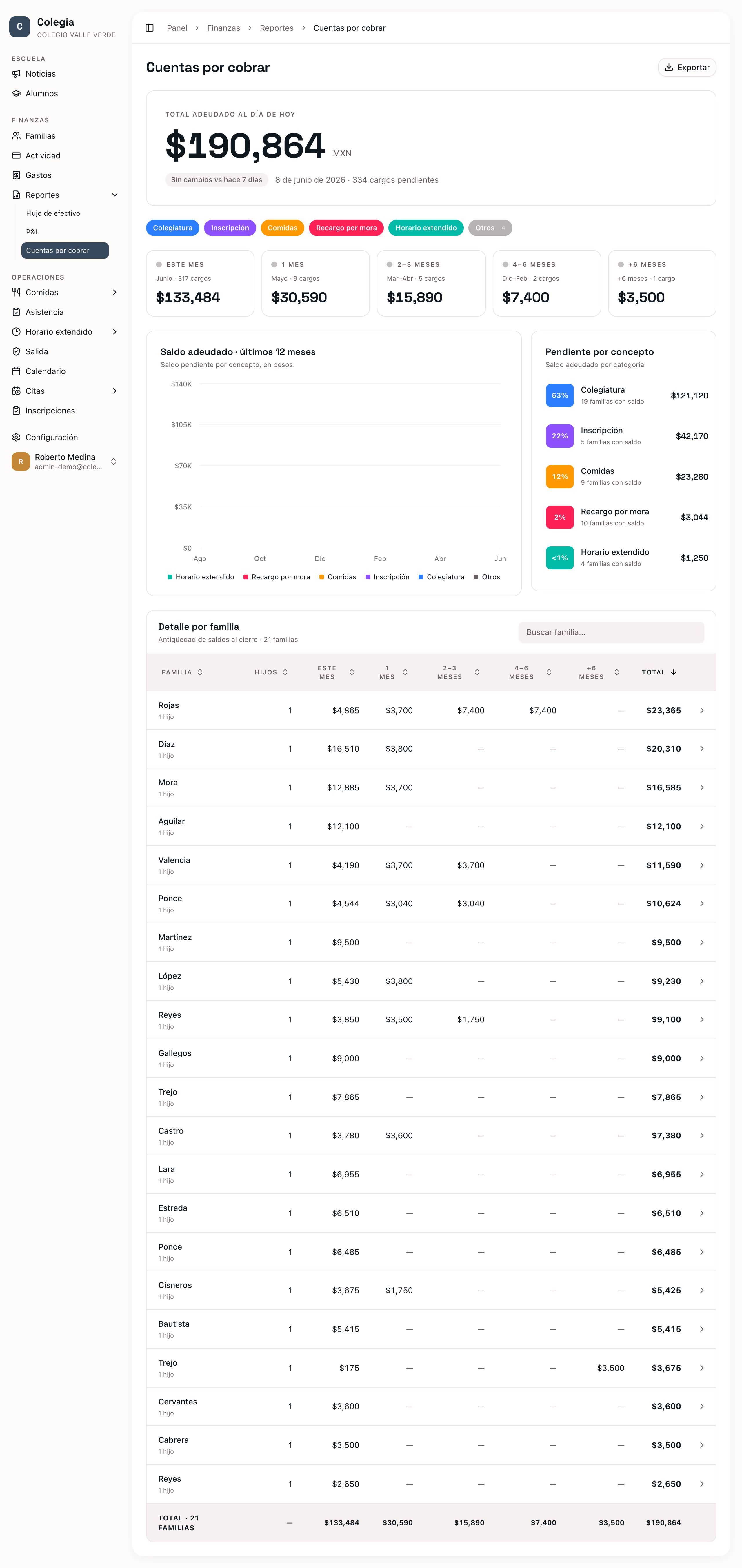Open Configuración gear icon

click(x=17, y=437)
